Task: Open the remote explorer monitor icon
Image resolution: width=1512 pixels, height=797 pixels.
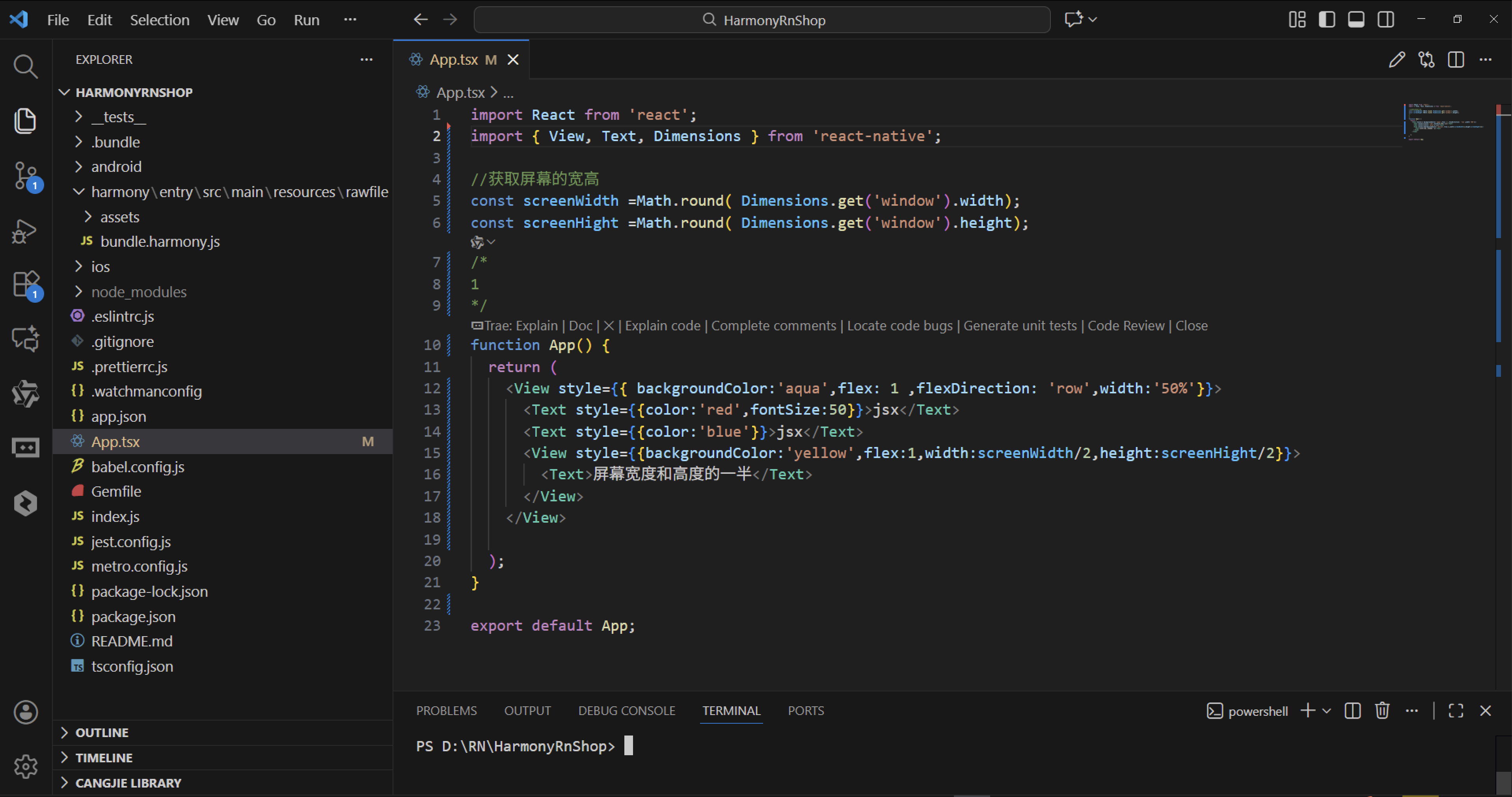Action: pyautogui.click(x=25, y=448)
